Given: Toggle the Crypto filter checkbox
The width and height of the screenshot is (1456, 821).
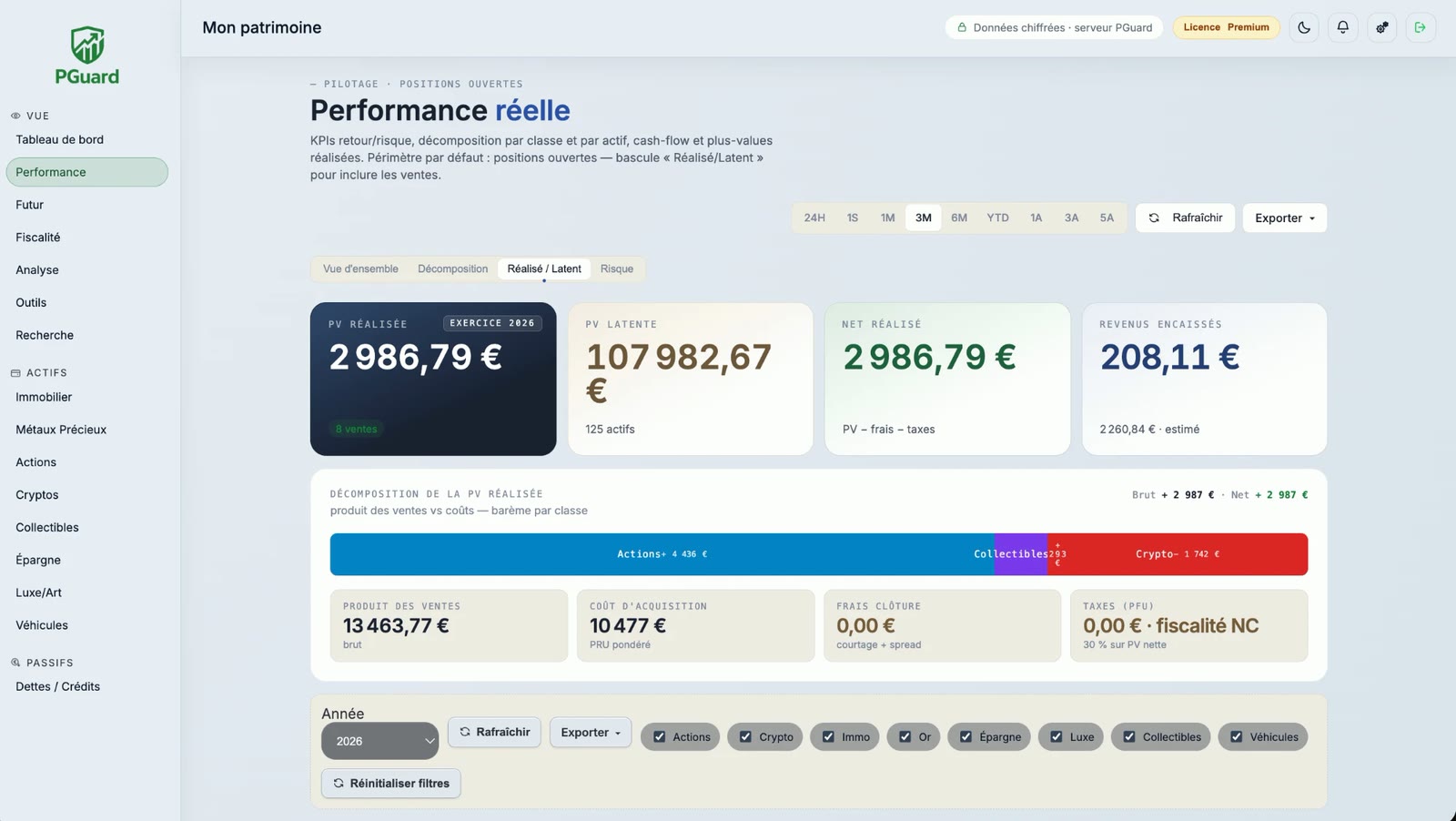Looking at the screenshot, I should (745, 736).
